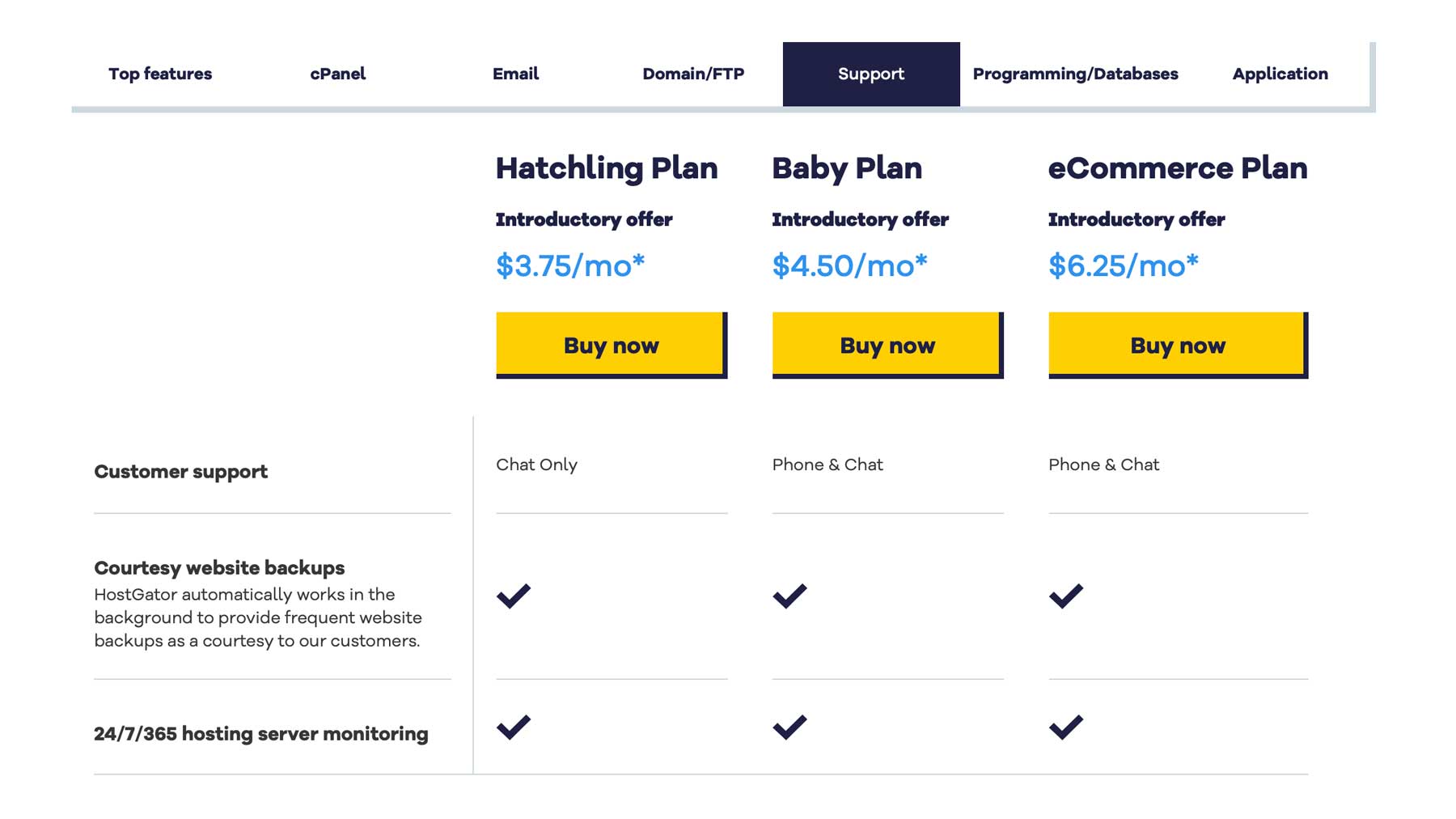Open the Programming/Databases tab
This screenshot has height=819, width=1456.
tap(1076, 74)
